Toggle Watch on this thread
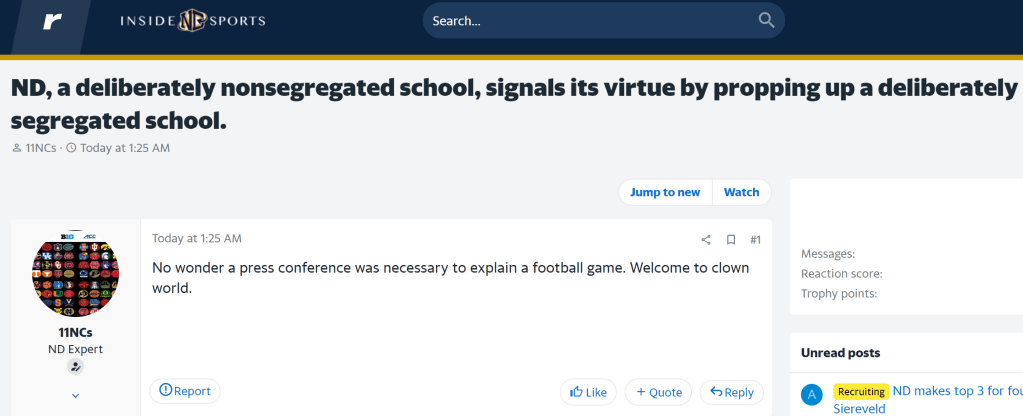The height and width of the screenshot is (416, 1023). [x=741, y=192]
